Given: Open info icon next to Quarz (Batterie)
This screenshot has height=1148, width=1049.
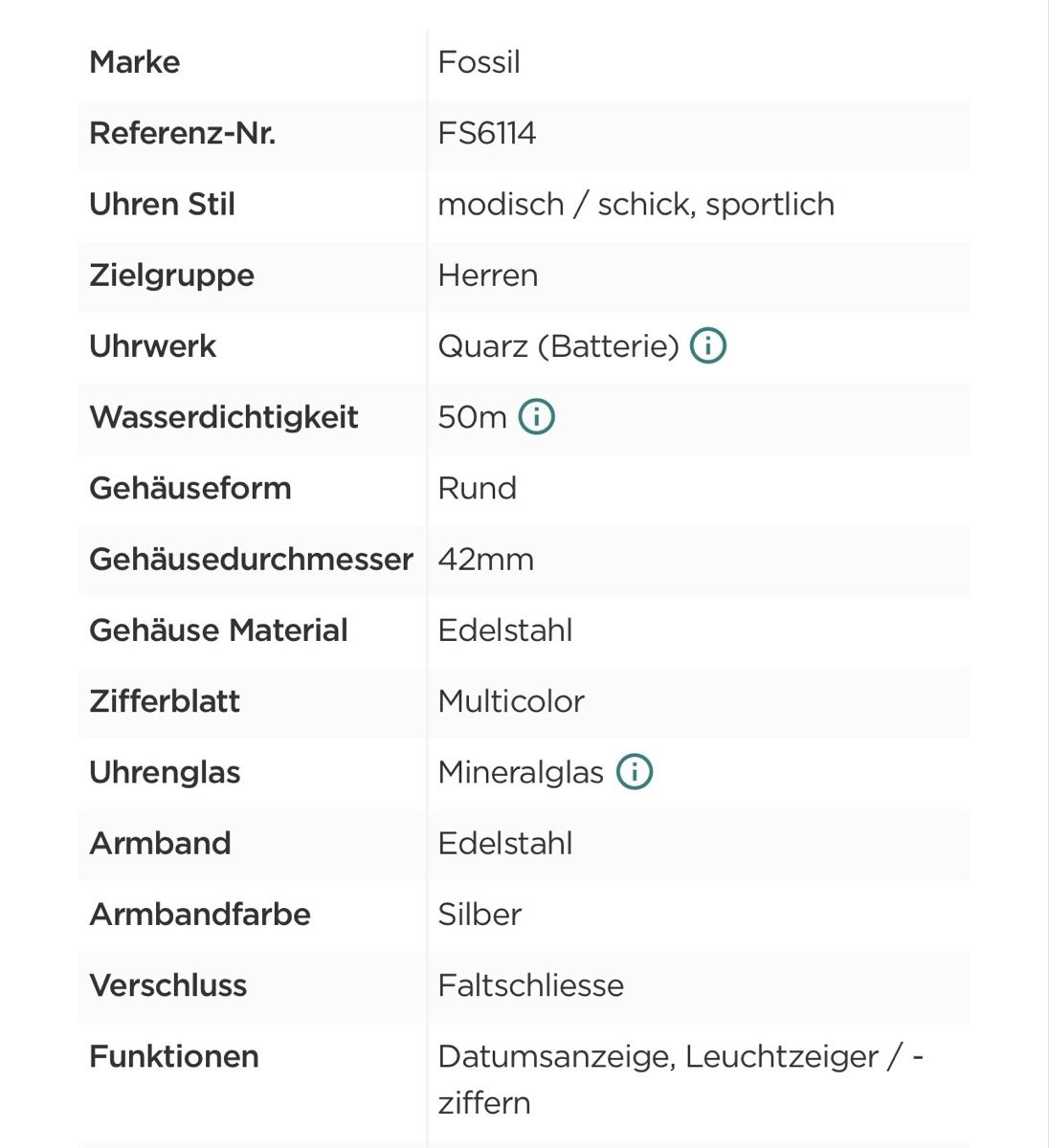Looking at the screenshot, I should point(708,345).
